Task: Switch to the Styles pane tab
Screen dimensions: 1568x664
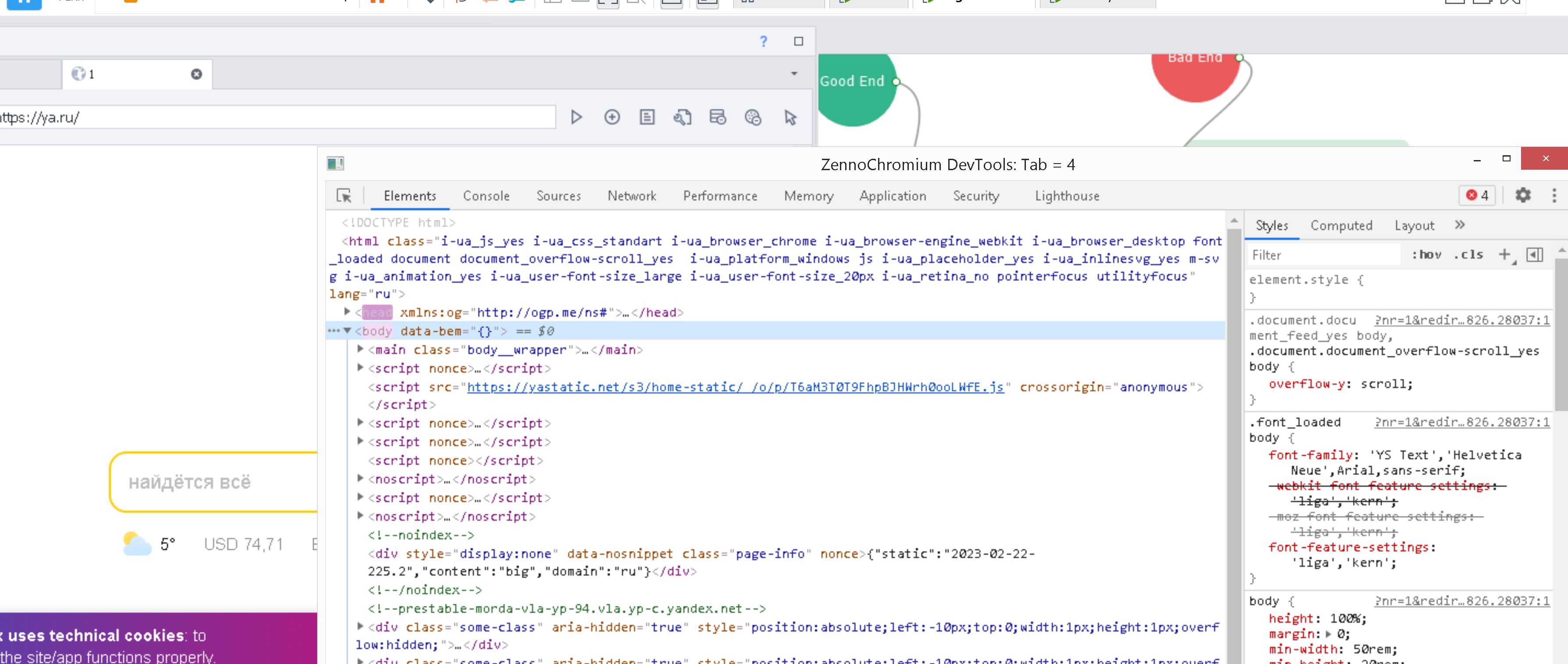Action: (1272, 226)
